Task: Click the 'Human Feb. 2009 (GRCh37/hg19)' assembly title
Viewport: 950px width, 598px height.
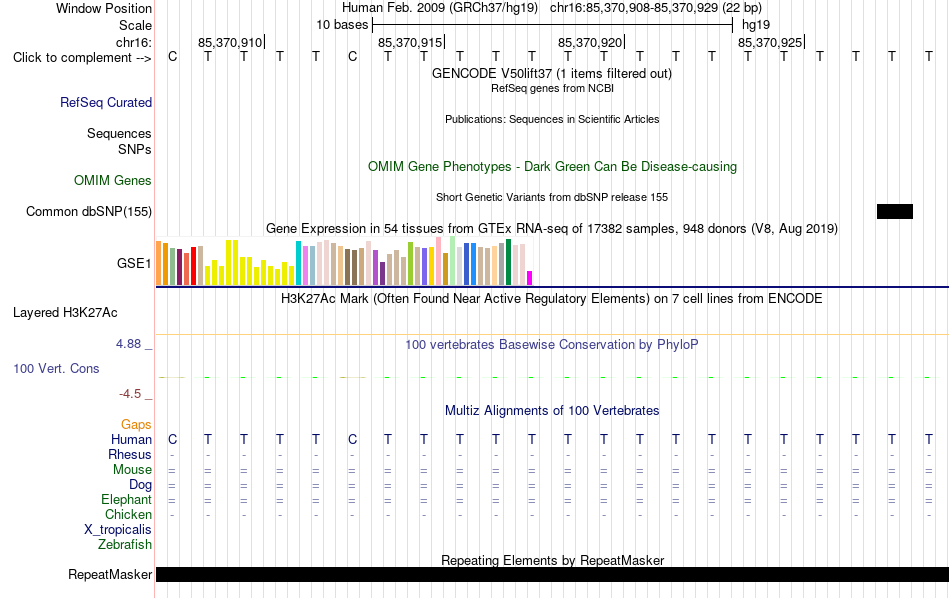Action: (440, 8)
